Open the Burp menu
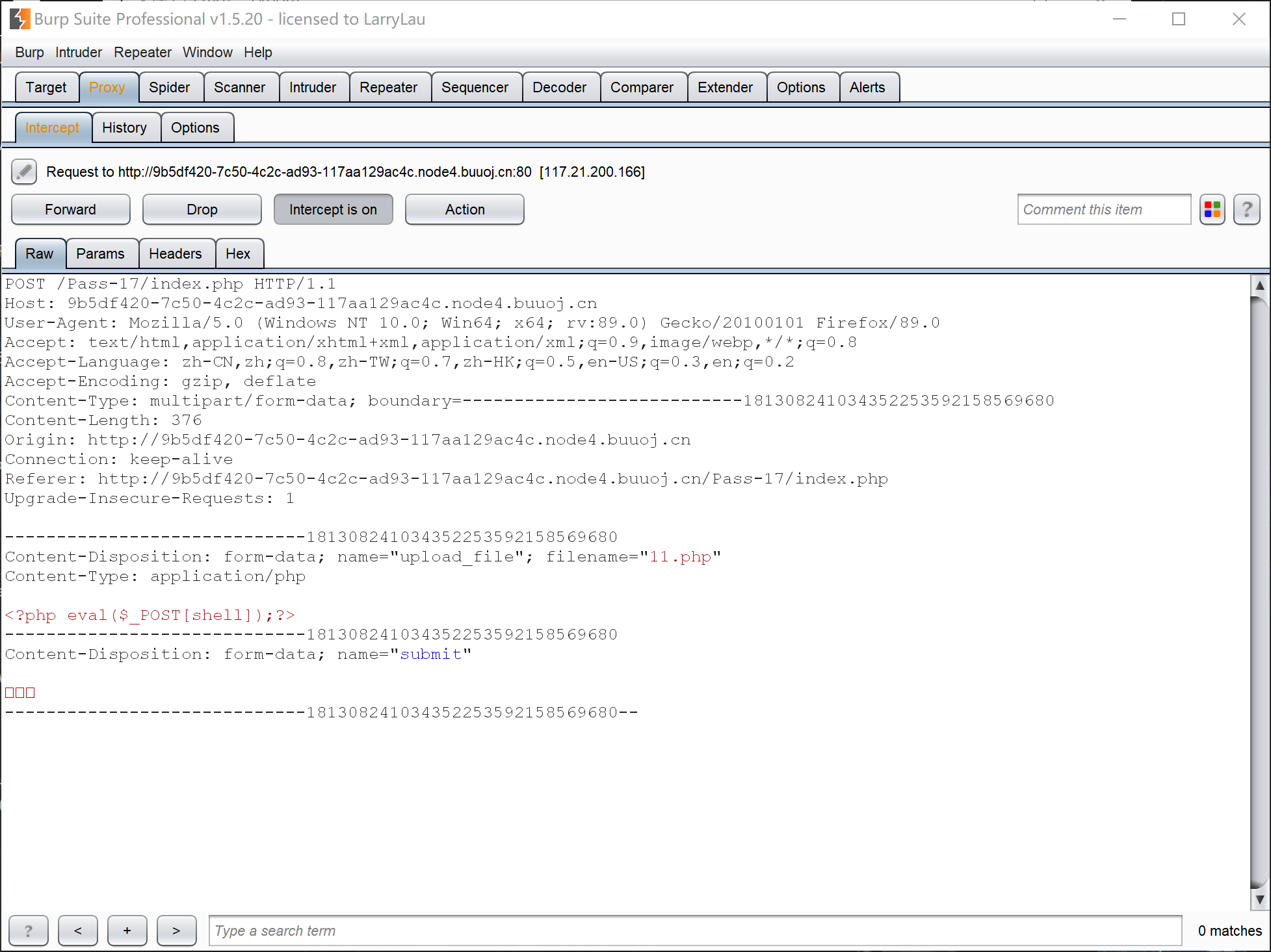 [29, 52]
